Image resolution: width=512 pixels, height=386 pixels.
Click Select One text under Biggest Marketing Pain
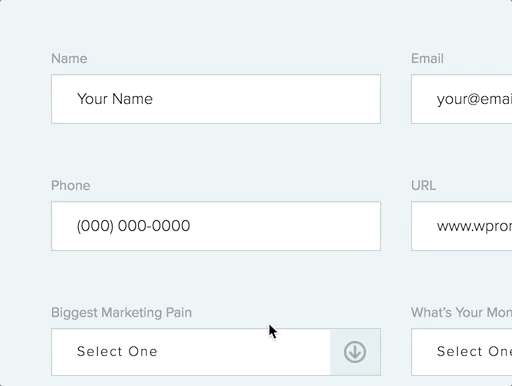[117, 352]
